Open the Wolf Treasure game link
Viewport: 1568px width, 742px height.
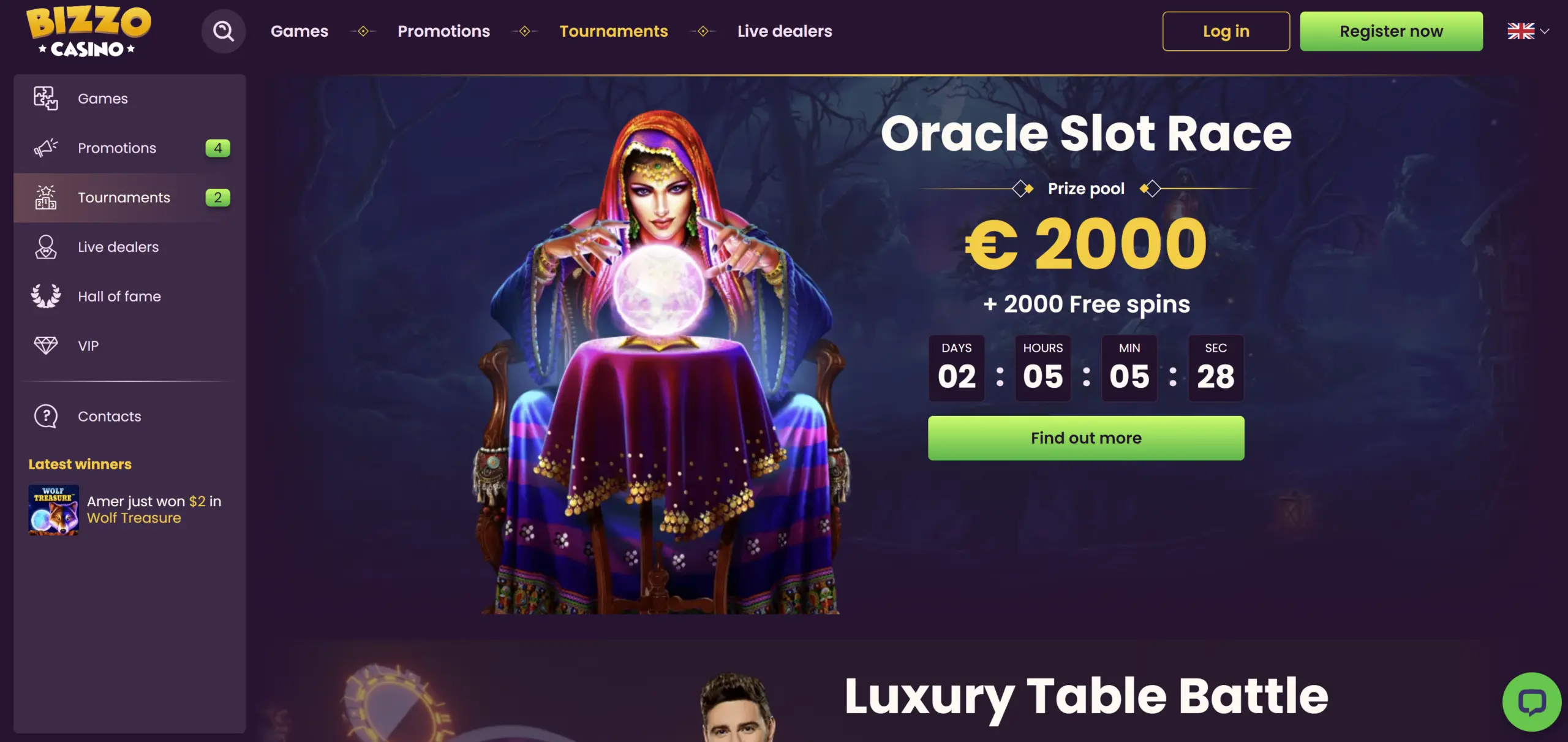(134, 518)
